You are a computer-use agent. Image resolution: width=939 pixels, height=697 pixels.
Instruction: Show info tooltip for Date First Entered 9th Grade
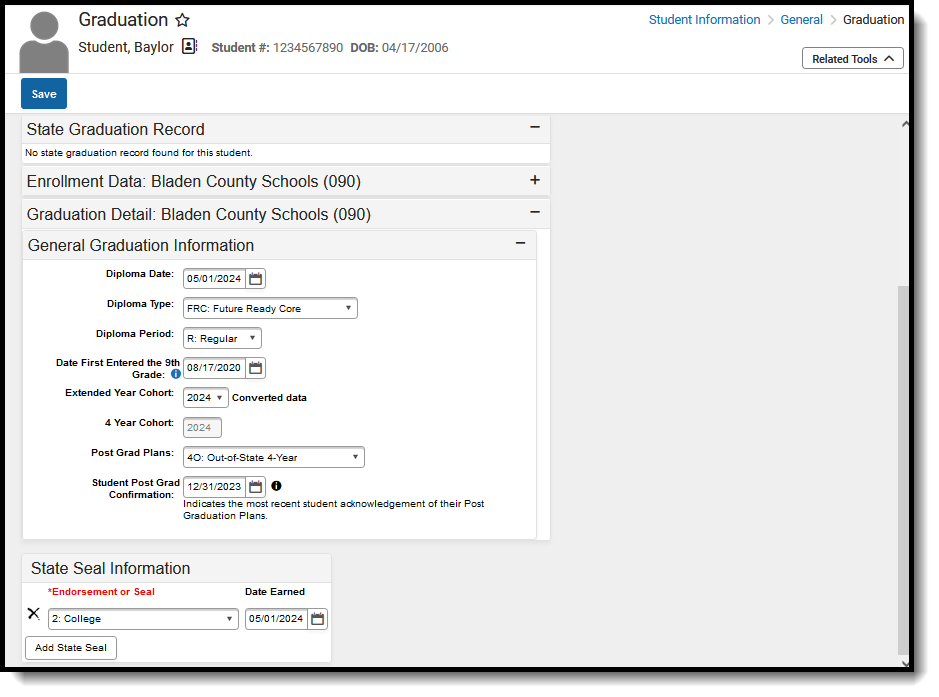click(175, 374)
